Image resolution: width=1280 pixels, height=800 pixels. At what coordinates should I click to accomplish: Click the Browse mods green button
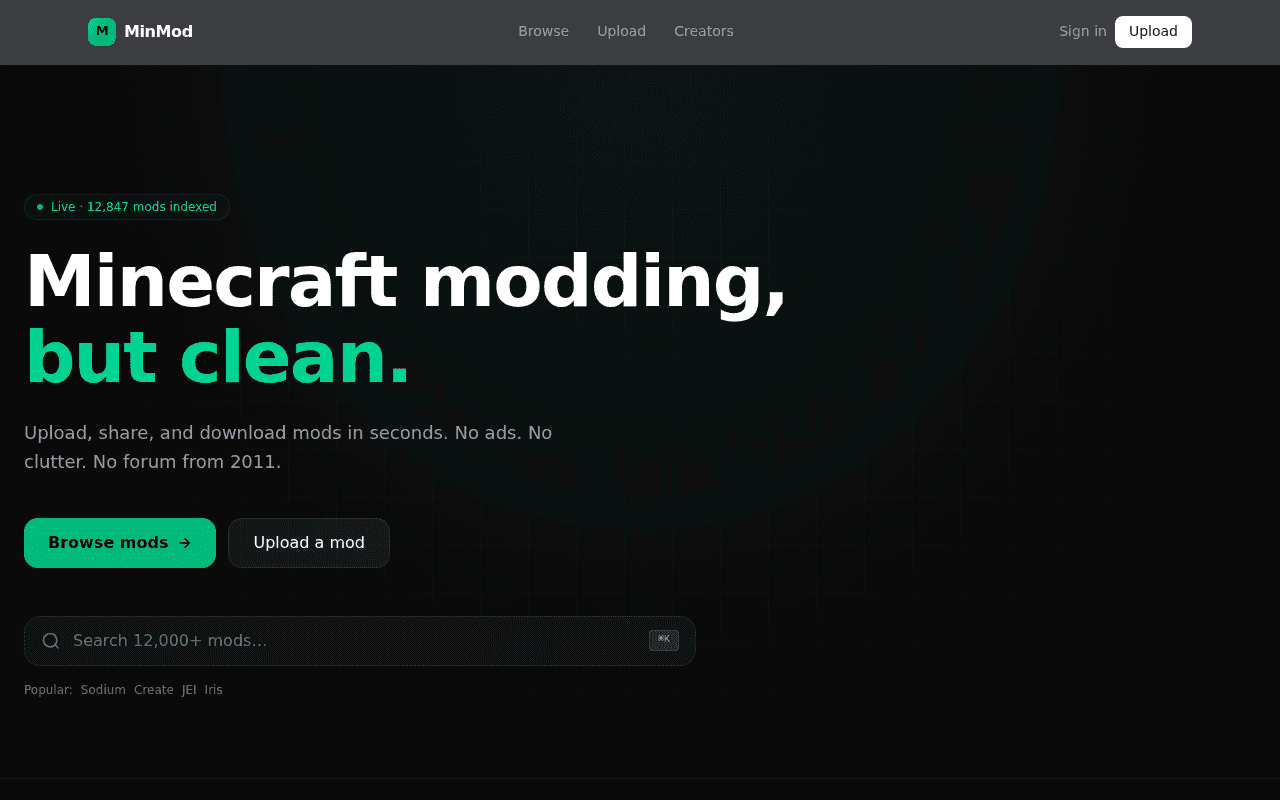click(120, 543)
